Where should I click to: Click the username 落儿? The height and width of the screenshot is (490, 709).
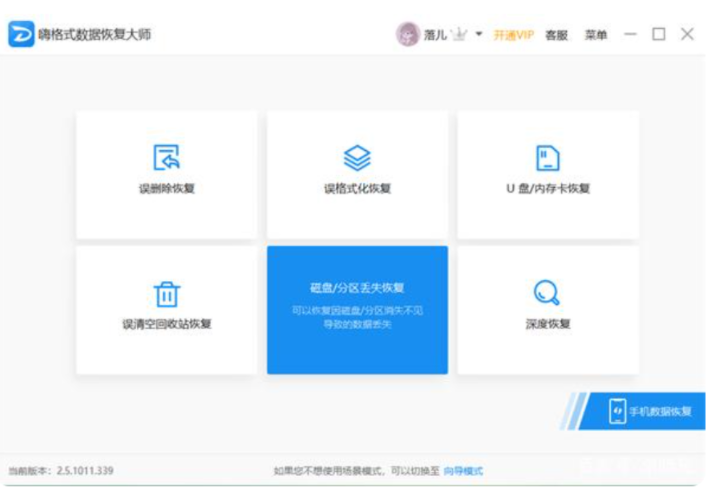(435, 35)
